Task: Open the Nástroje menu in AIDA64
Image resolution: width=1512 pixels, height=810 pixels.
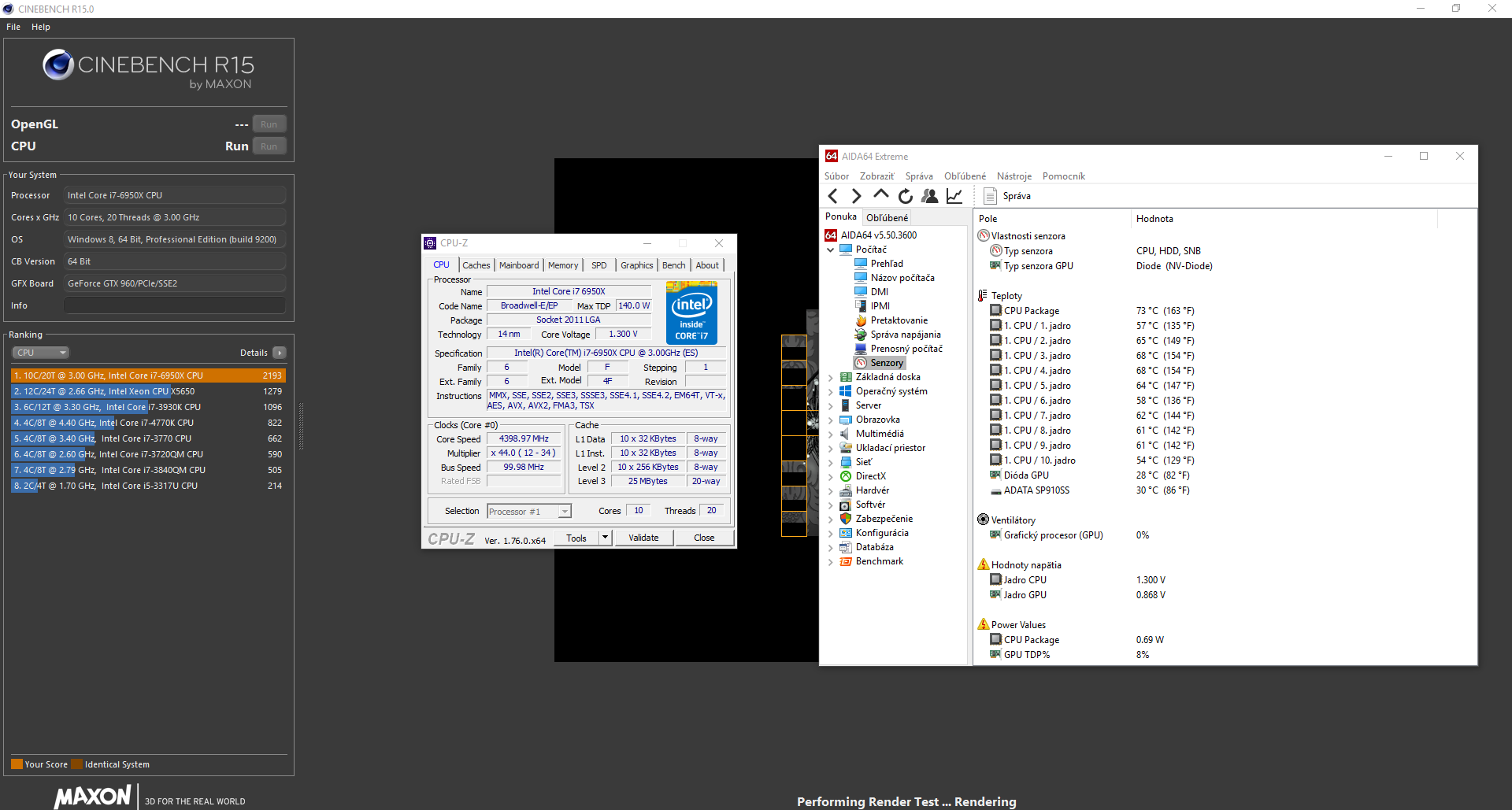Action: click(x=1014, y=176)
